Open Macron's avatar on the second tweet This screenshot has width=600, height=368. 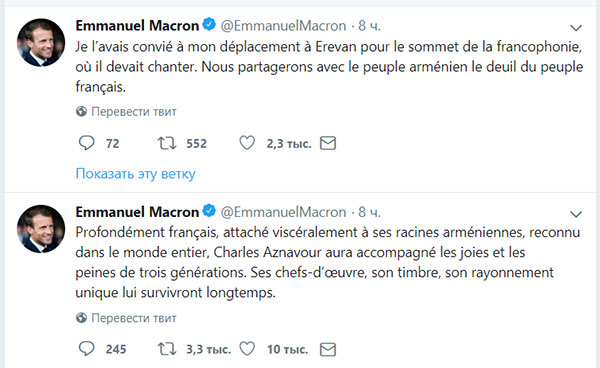[x=41, y=229]
